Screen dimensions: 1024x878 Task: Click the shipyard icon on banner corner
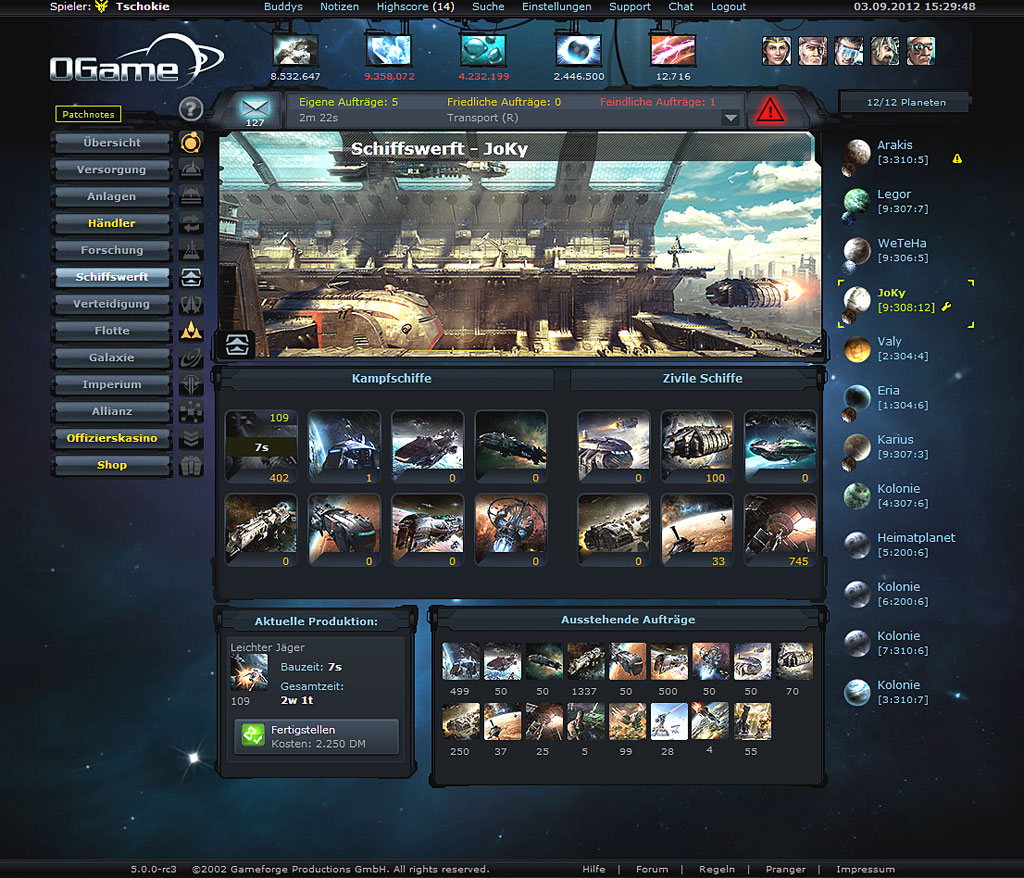237,344
